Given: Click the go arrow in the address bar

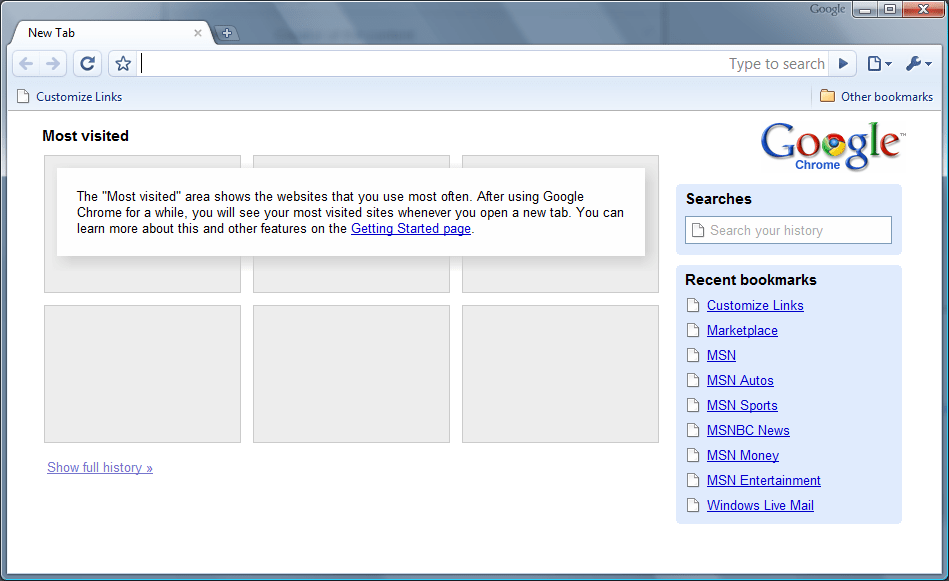Looking at the screenshot, I should pyautogui.click(x=842, y=63).
